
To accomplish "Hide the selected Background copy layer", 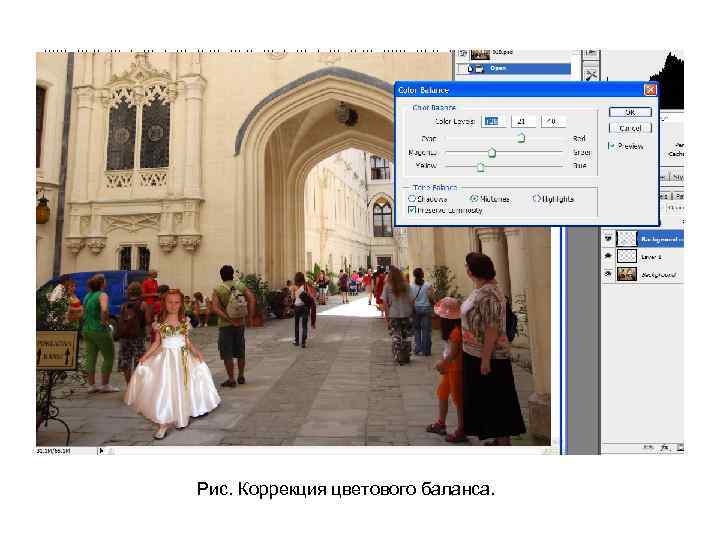I will 608,239.
